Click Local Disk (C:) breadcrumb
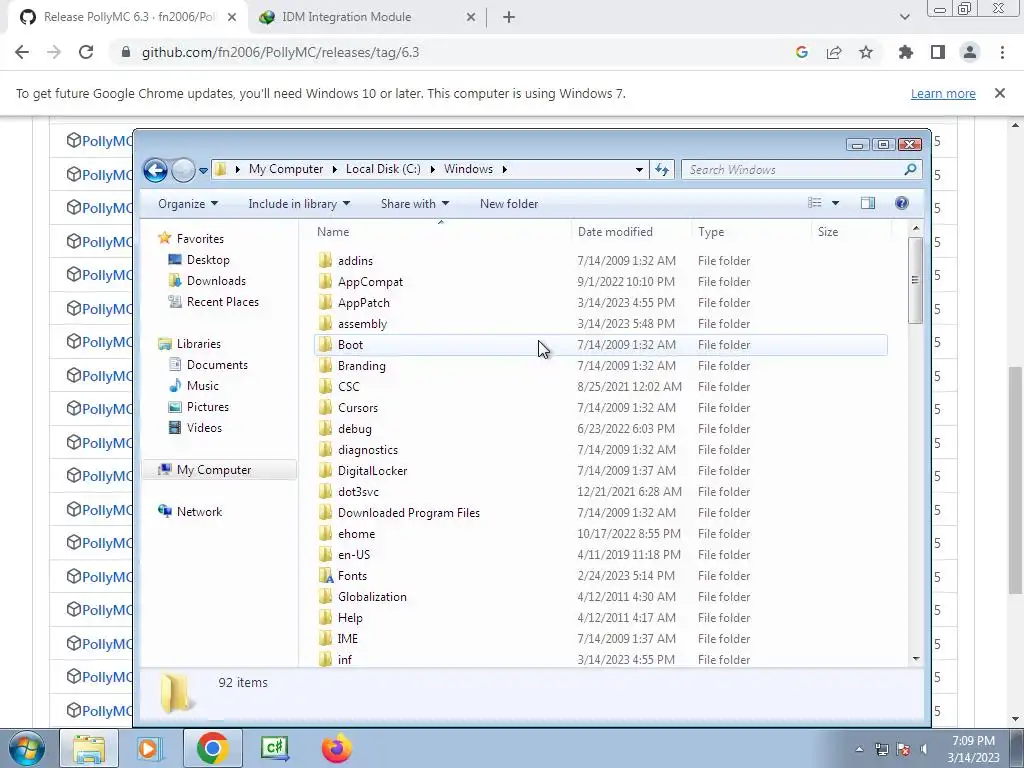Image resolution: width=1024 pixels, height=768 pixels. (383, 168)
